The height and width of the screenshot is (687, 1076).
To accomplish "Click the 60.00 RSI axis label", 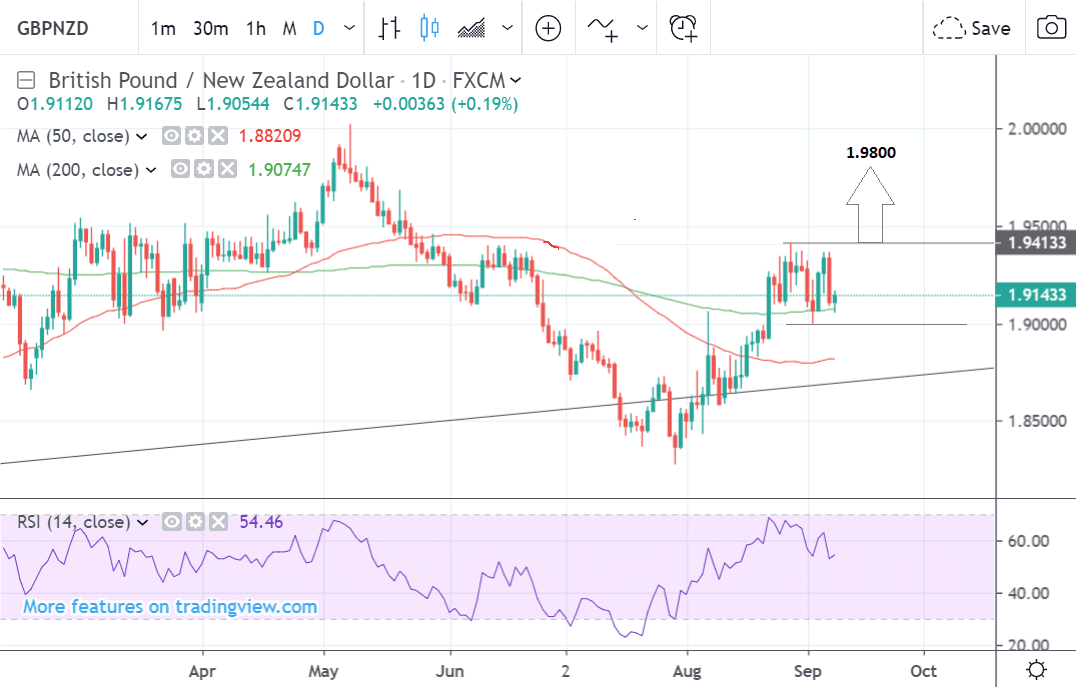I will tap(1028, 541).
